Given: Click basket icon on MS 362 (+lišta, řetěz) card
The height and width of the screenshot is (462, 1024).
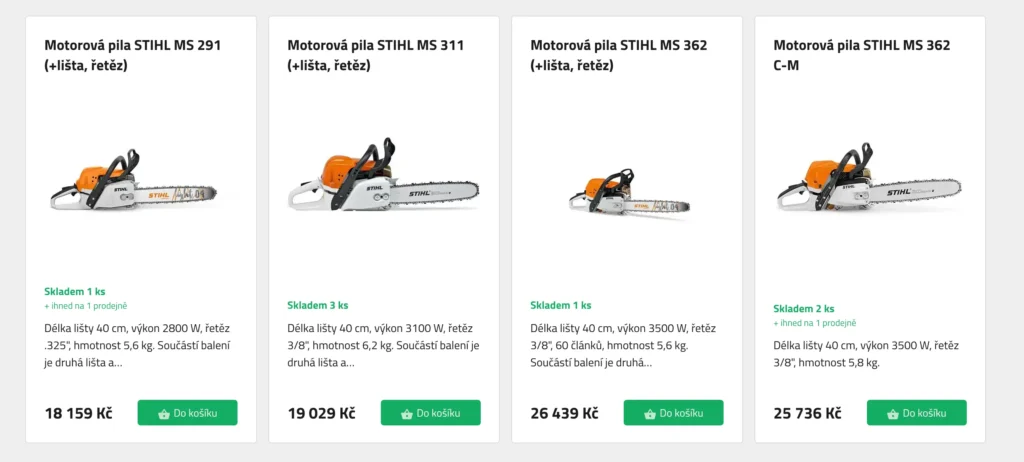Looking at the screenshot, I should pyautogui.click(x=650, y=413).
